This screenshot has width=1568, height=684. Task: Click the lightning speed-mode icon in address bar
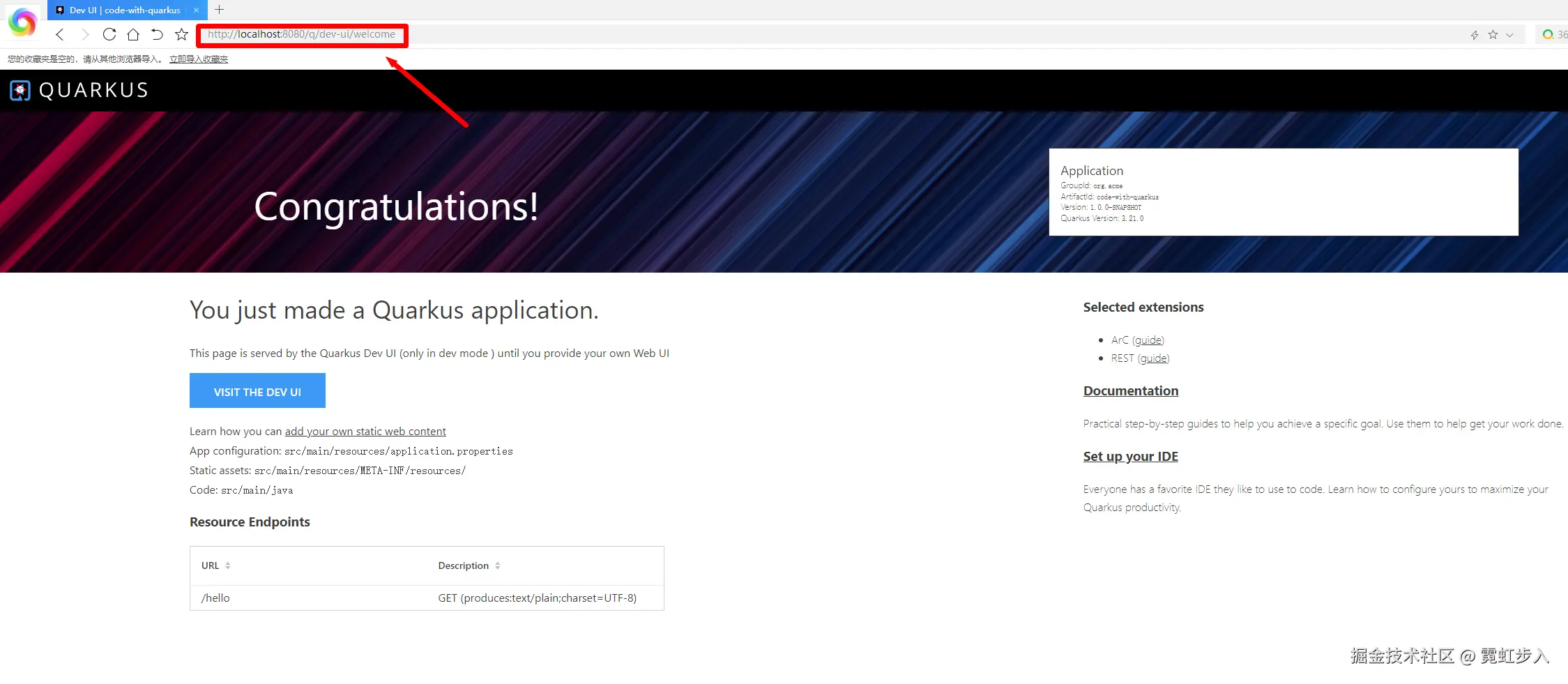click(x=1474, y=35)
